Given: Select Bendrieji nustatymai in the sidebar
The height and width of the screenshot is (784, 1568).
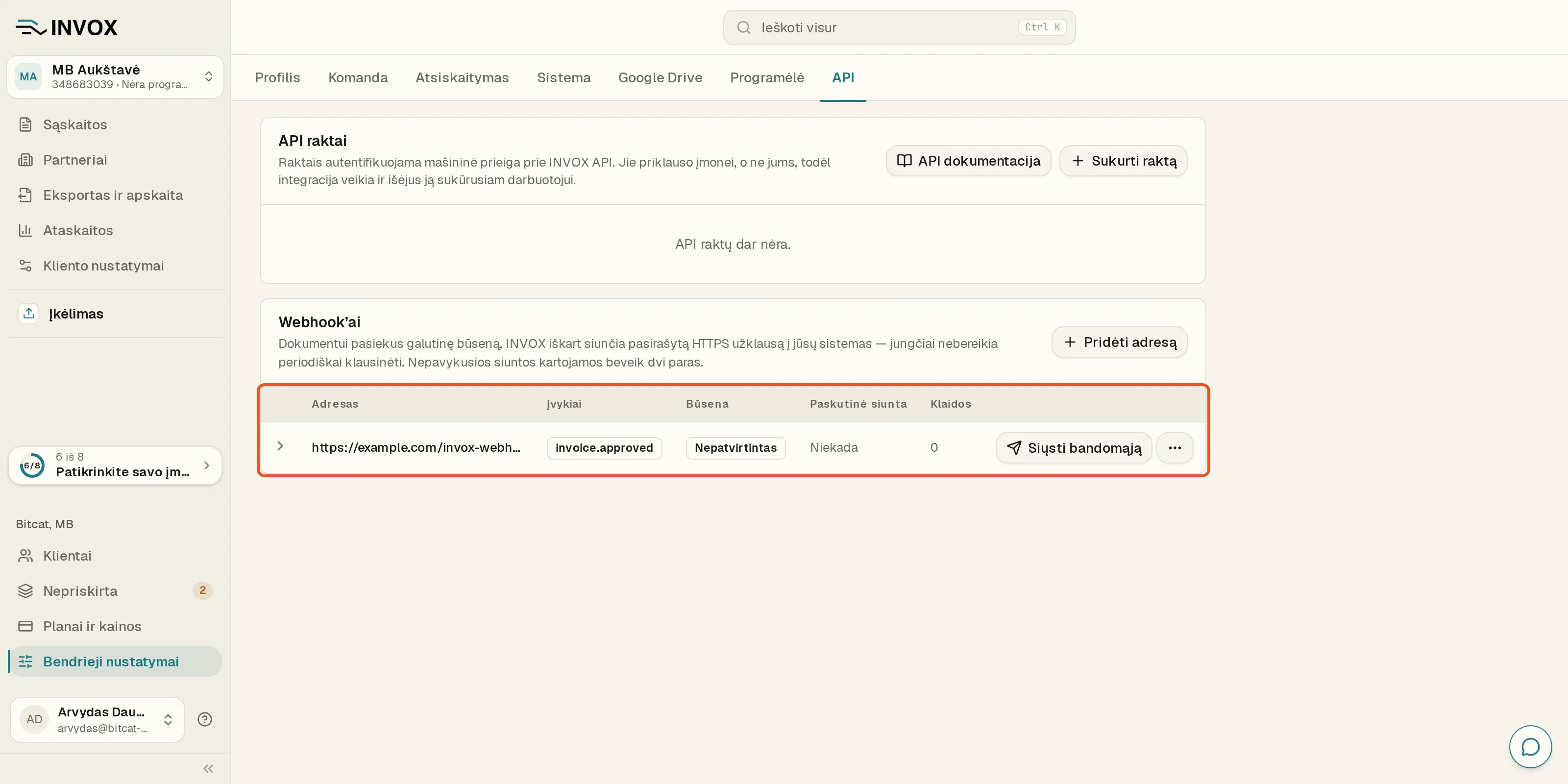Looking at the screenshot, I should point(115,661).
